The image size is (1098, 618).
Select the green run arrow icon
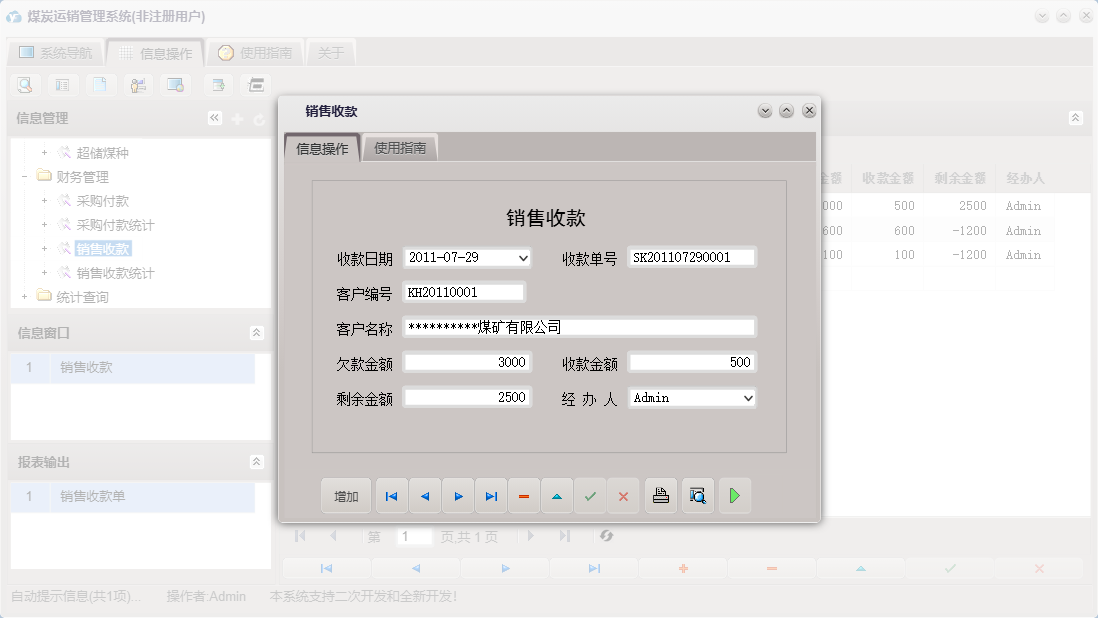tap(735, 495)
